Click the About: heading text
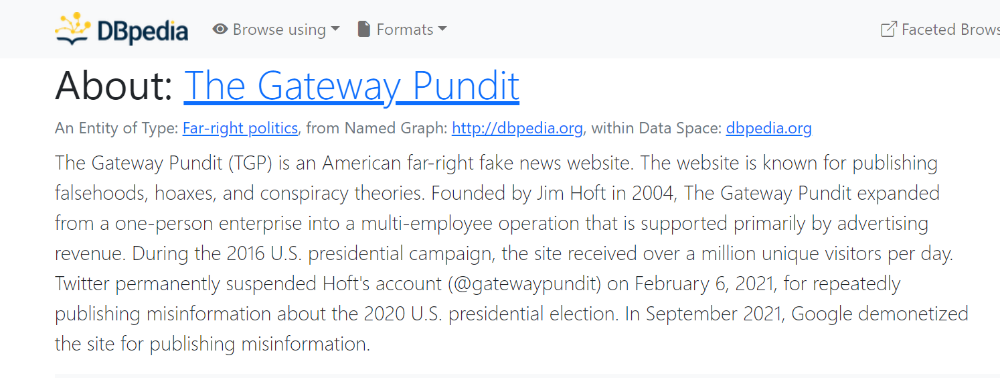This screenshot has height=378, width=1000. click(x=114, y=86)
